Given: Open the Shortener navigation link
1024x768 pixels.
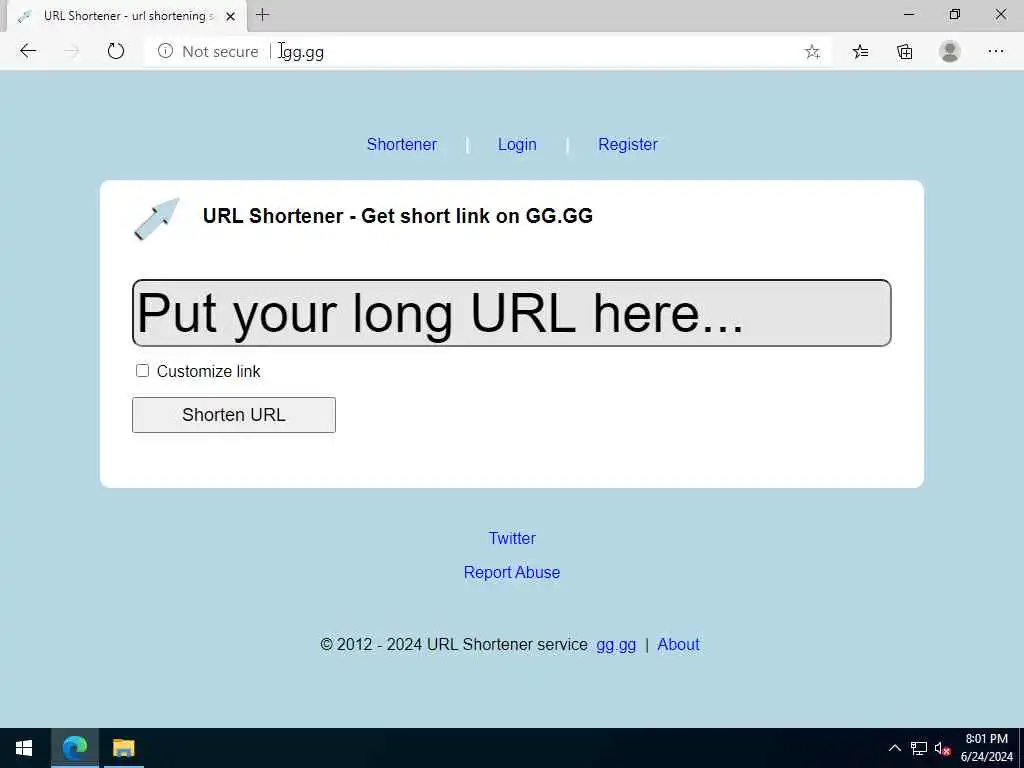Looking at the screenshot, I should (402, 144).
